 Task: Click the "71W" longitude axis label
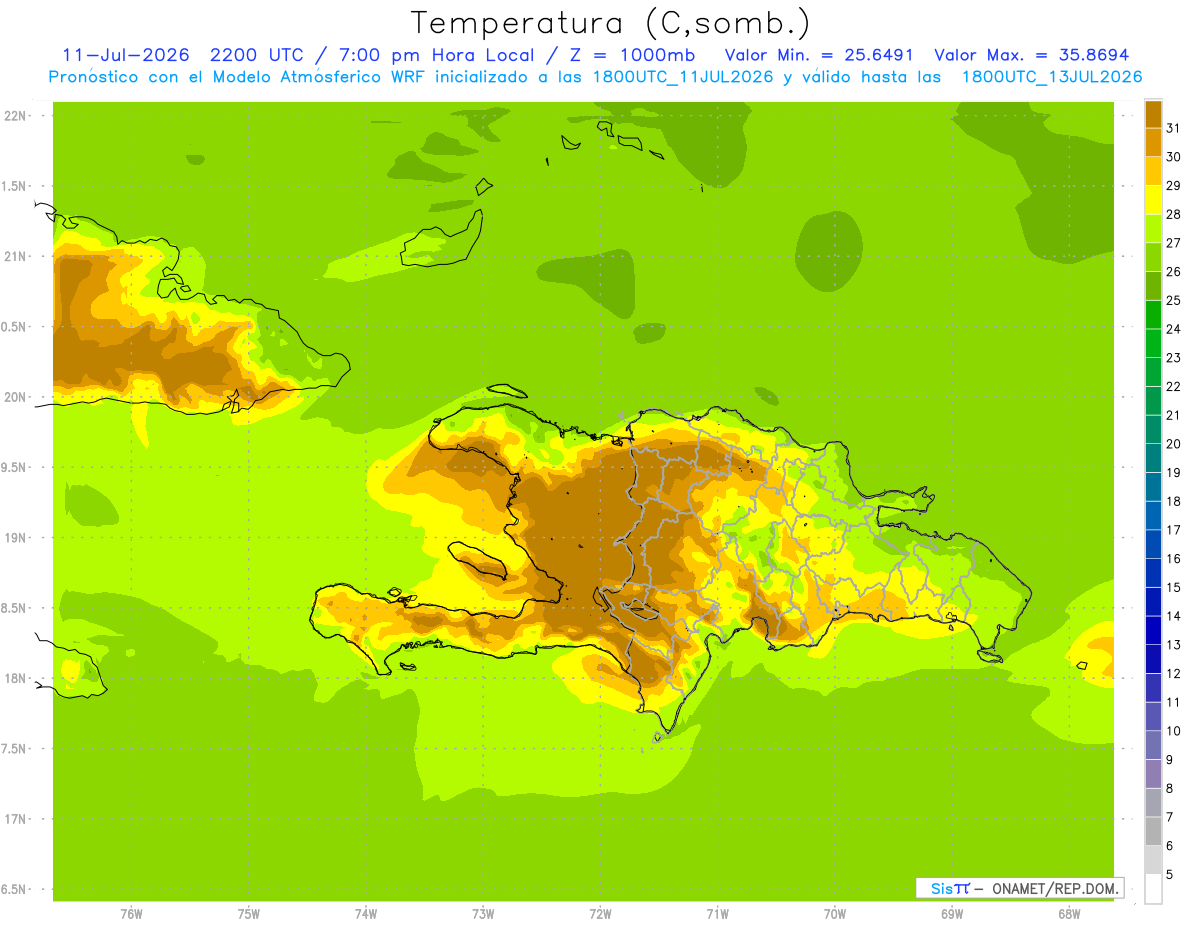717,914
